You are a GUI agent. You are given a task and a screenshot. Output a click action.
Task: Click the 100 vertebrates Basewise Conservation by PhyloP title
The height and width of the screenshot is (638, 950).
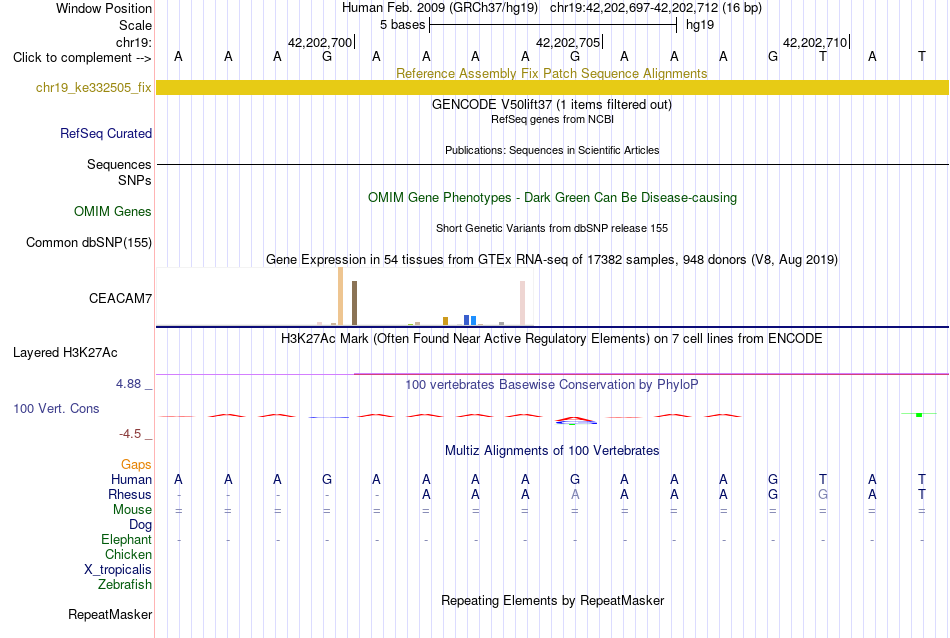[x=551, y=385]
